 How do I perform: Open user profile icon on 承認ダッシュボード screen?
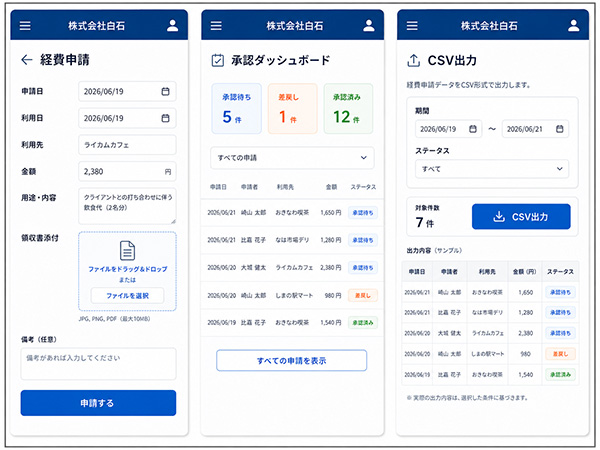pyautogui.click(x=369, y=26)
